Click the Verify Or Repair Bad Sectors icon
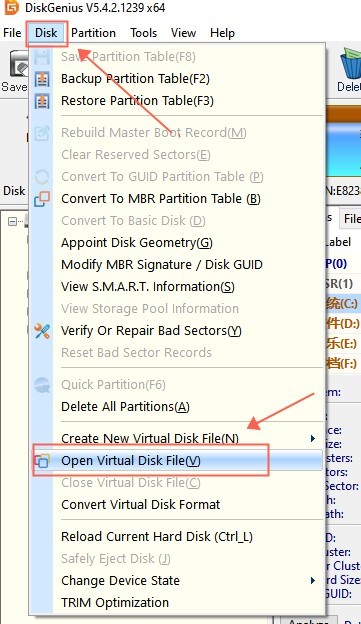The image size is (361, 624). point(42,331)
